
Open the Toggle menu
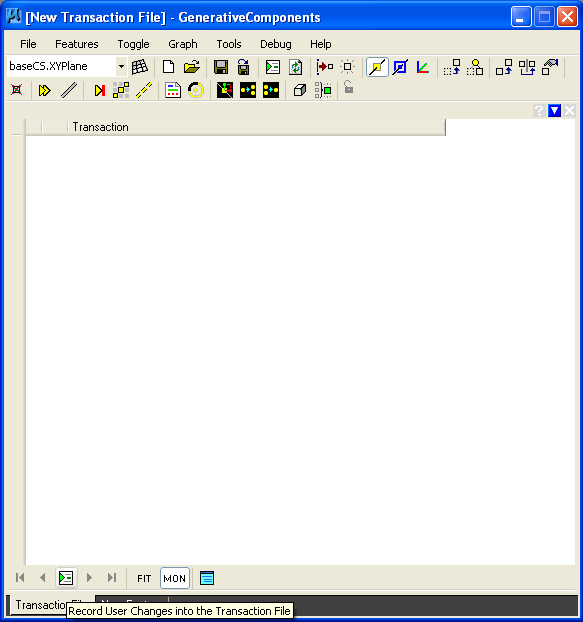point(133,44)
